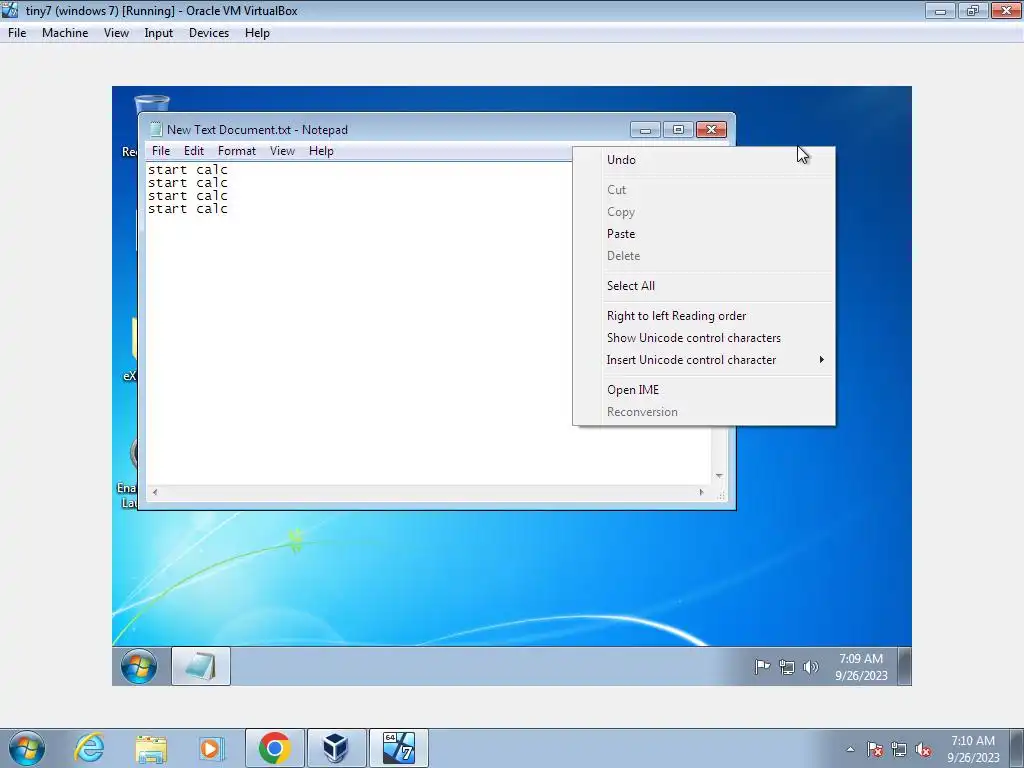The width and height of the screenshot is (1024, 768).
Task: Open VirtualBox Help menu
Action: (257, 33)
